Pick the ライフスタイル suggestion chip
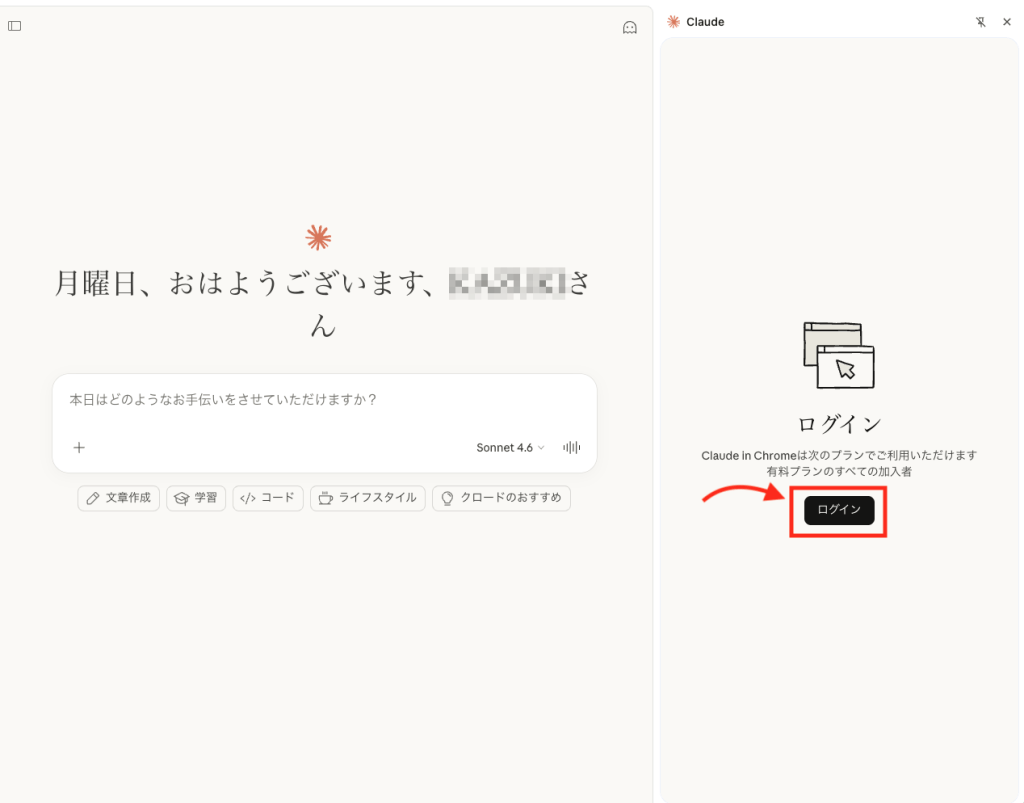The height and width of the screenshot is (803, 1024). pyautogui.click(x=368, y=498)
